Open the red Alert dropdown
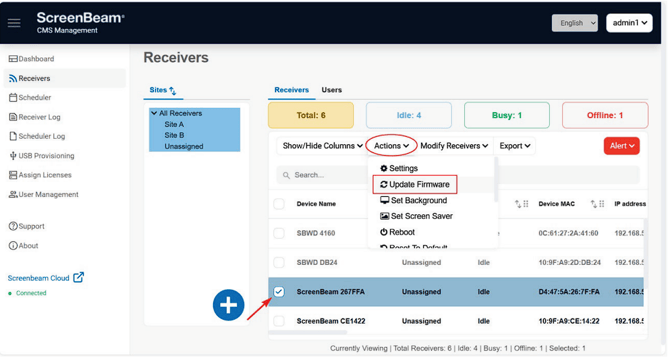The height and width of the screenshot is (360, 670). point(621,146)
